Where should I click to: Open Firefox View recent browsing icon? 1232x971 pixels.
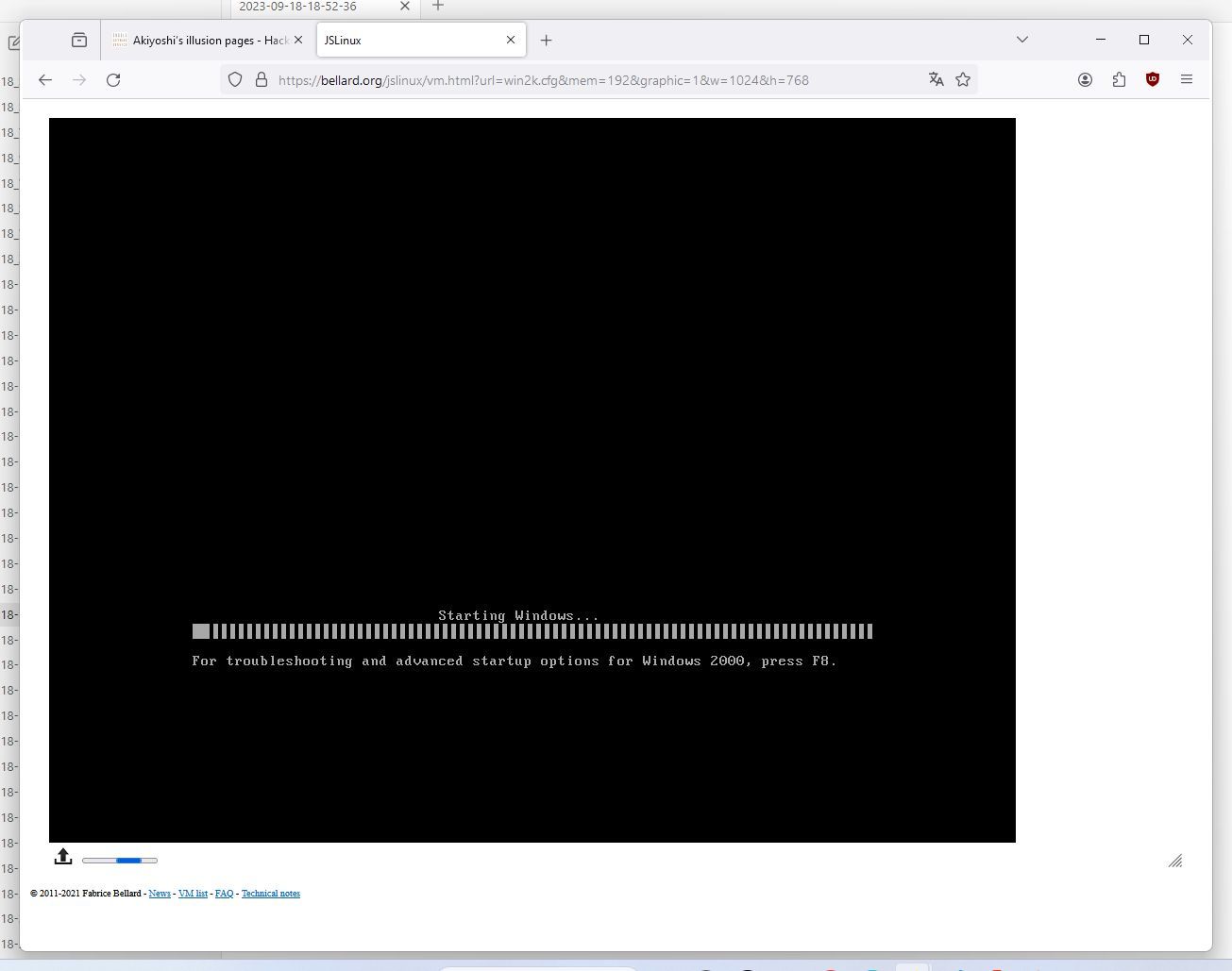(x=79, y=40)
